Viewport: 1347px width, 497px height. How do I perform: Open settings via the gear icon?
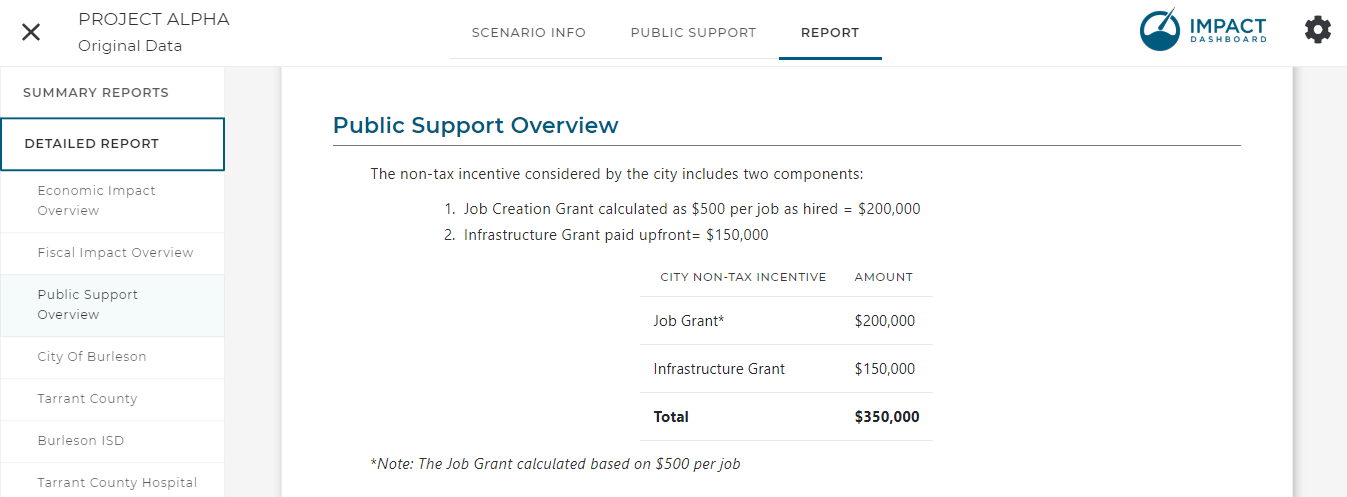1318,30
